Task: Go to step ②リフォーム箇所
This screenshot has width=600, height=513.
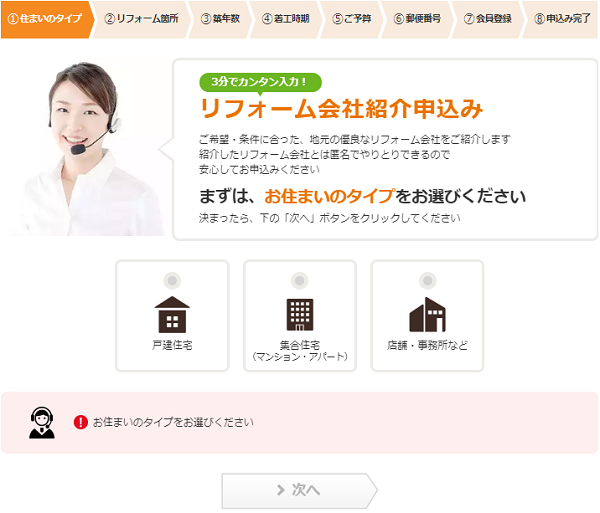Action: click(x=141, y=19)
